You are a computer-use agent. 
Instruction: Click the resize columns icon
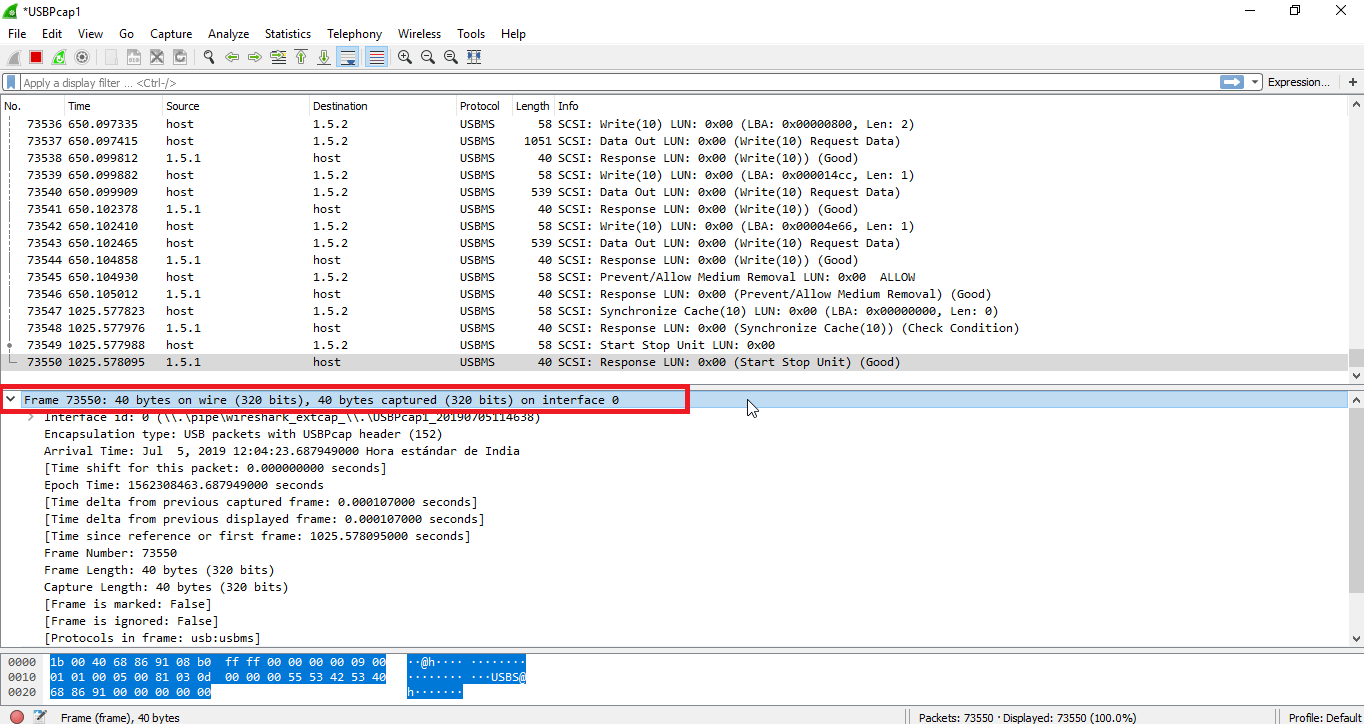pyautogui.click(x=474, y=58)
